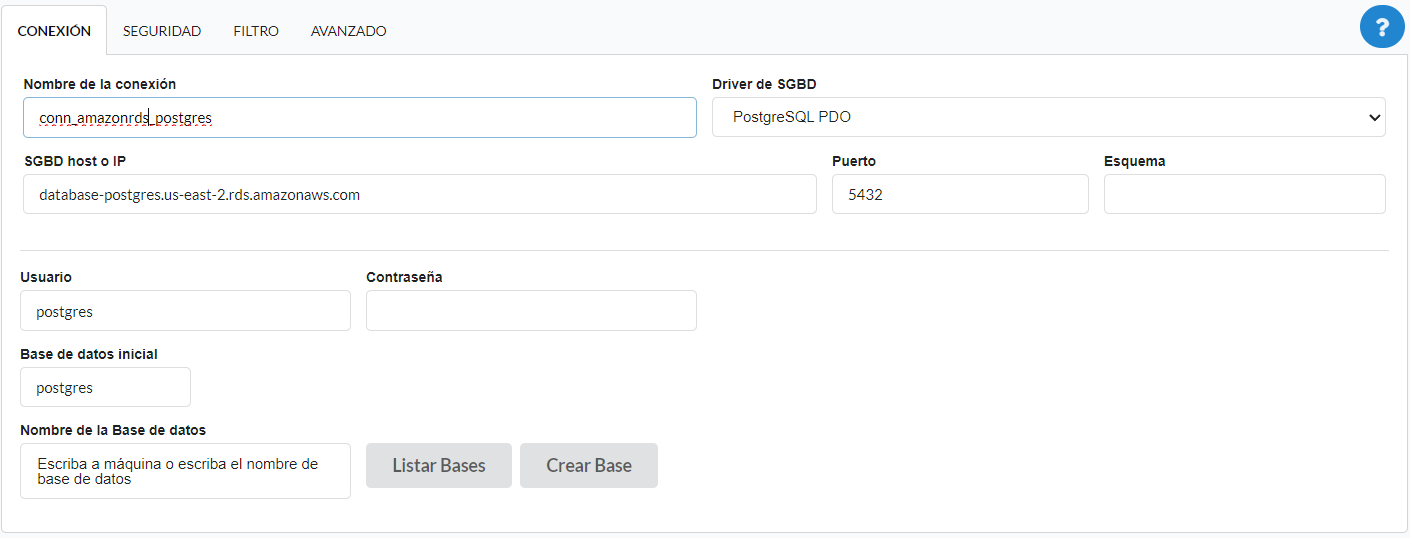This screenshot has height=538, width=1410.
Task: Click the Listar Bases button
Action: pyautogui.click(x=439, y=466)
